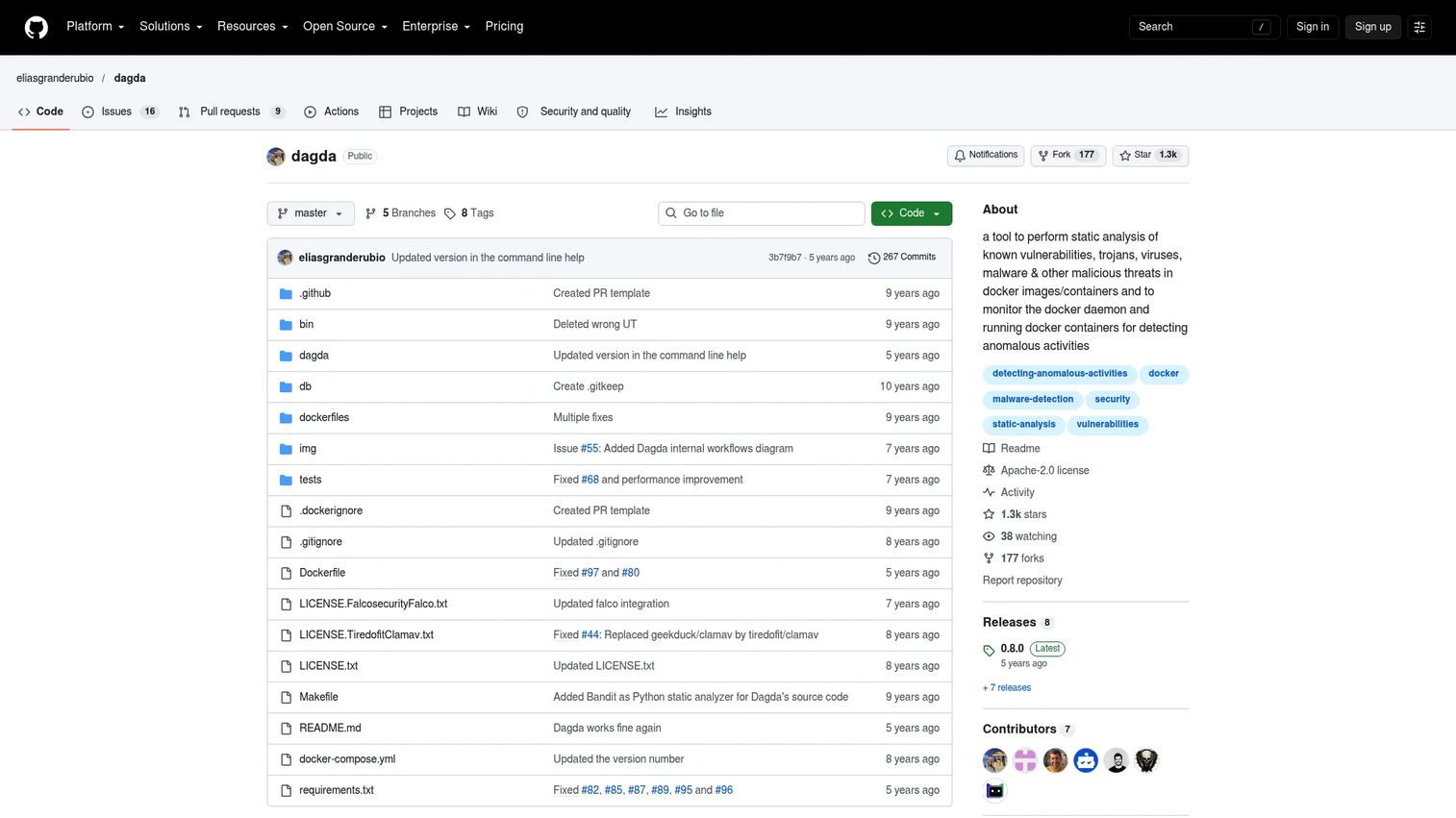Expand the green Code dropdown
The width and height of the screenshot is (1456, 818).
click(912, 213)
